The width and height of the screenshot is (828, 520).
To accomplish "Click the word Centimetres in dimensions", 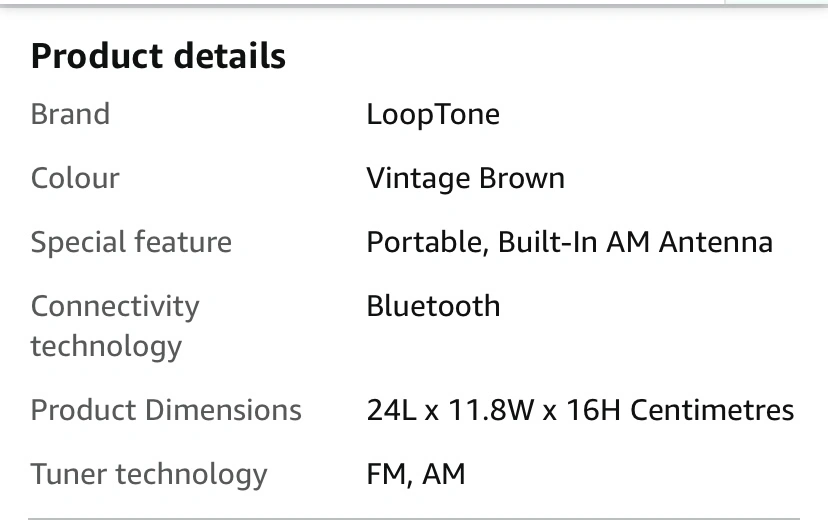I will (712, 410).
